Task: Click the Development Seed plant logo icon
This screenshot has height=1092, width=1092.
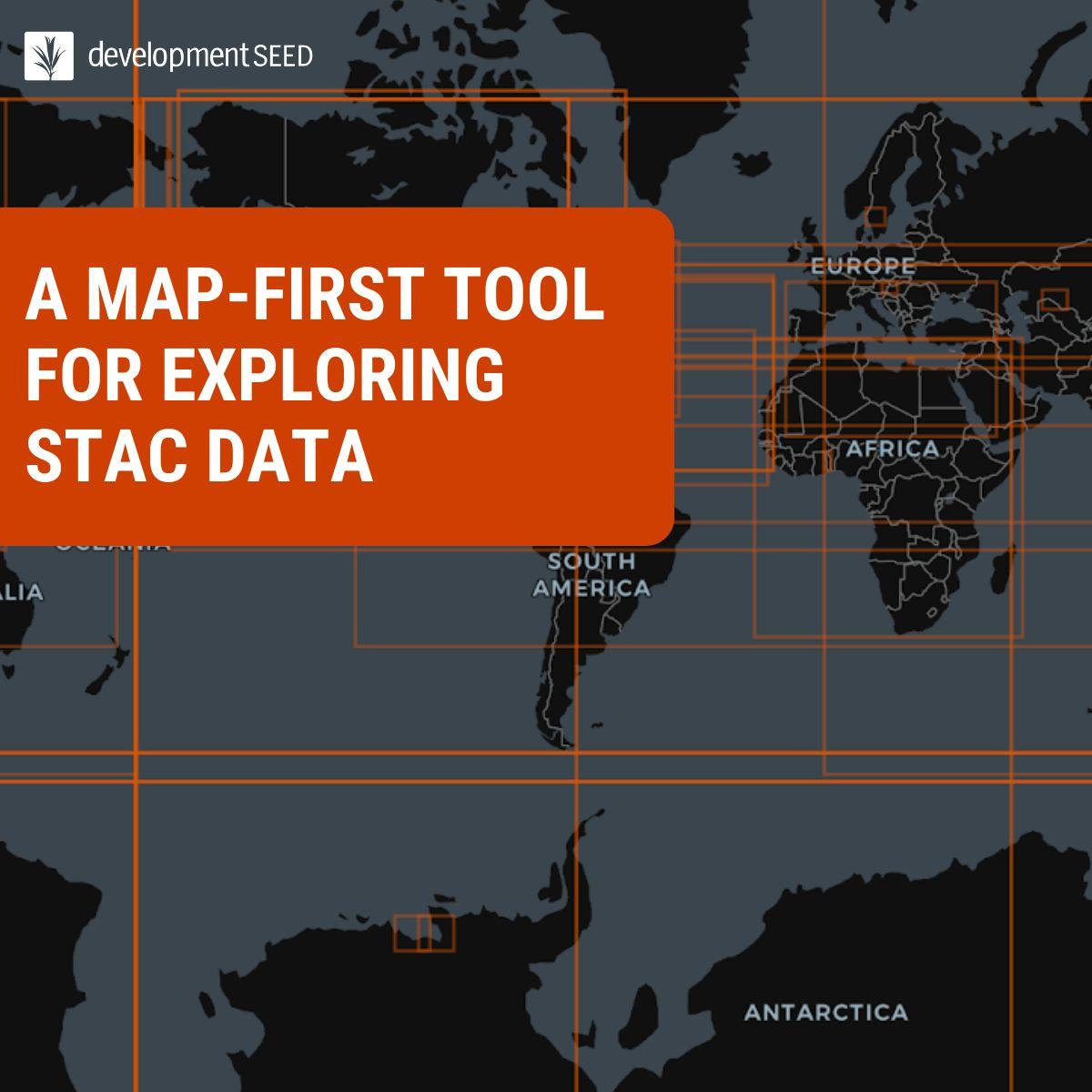Action: pos(49,56)
